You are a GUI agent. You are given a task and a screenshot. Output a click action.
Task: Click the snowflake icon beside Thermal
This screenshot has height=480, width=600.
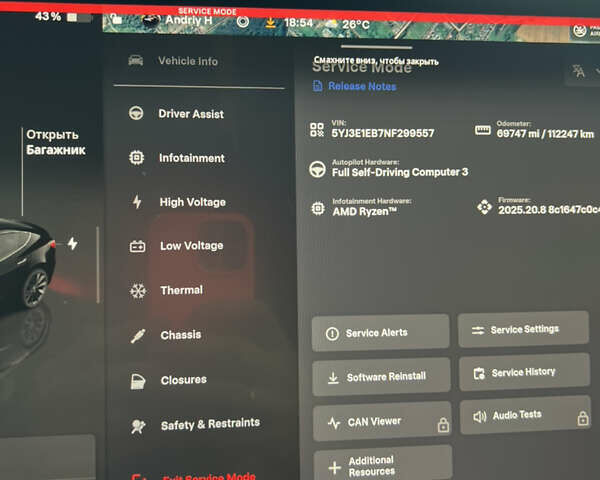(138, 291)
